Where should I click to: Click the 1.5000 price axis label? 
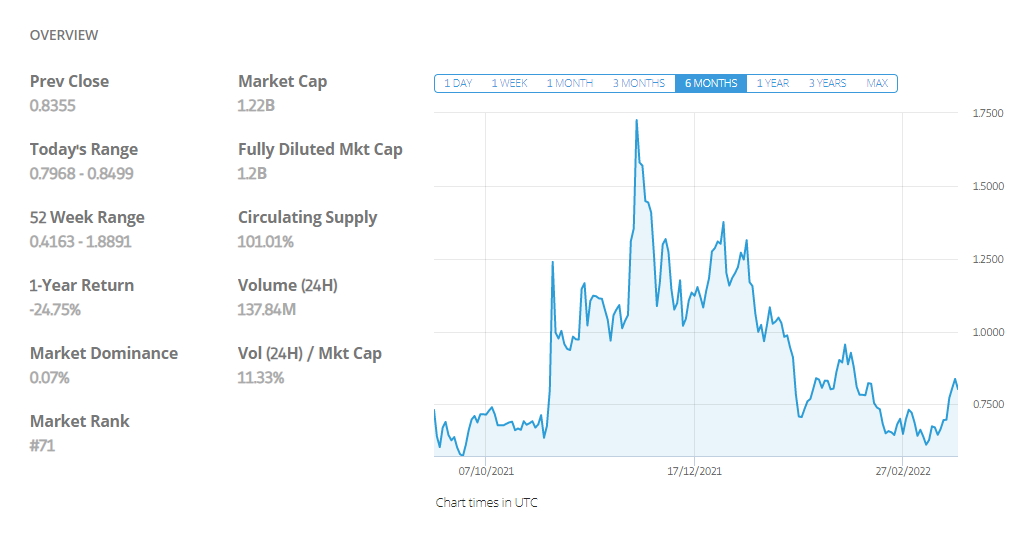click(x=988, y=186)
